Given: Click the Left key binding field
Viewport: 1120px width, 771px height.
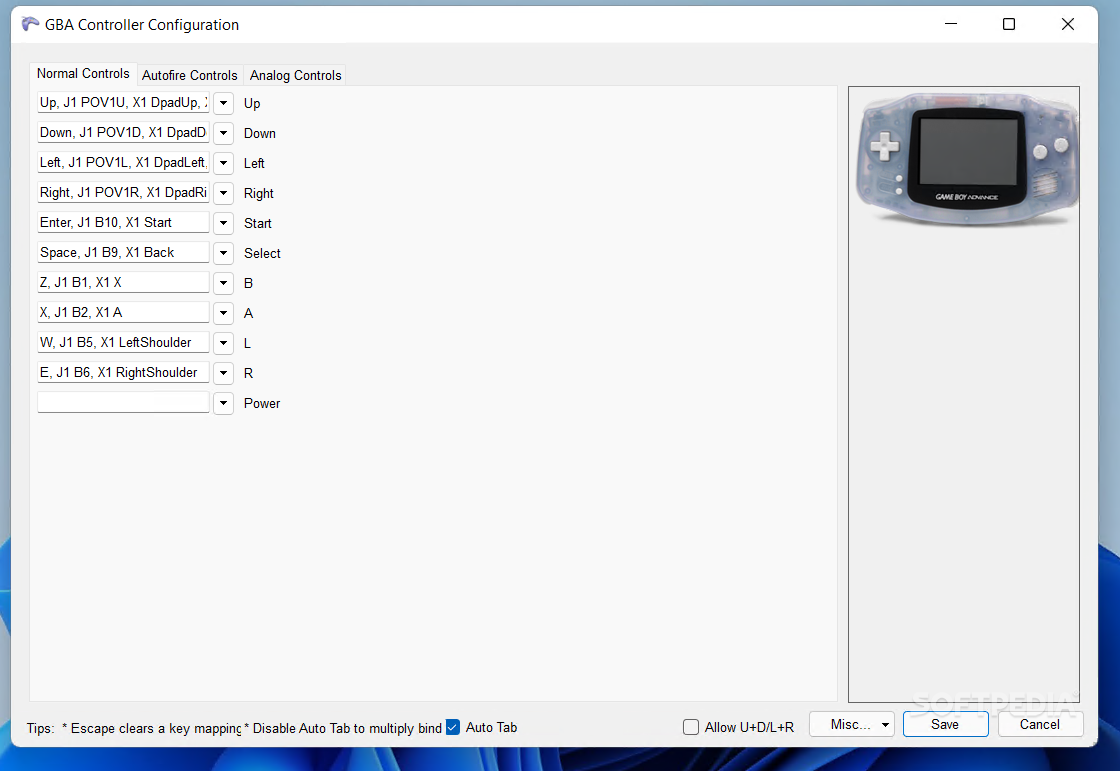Looking at the screenshot, I should pyautogui.click(x=124, y=162).
